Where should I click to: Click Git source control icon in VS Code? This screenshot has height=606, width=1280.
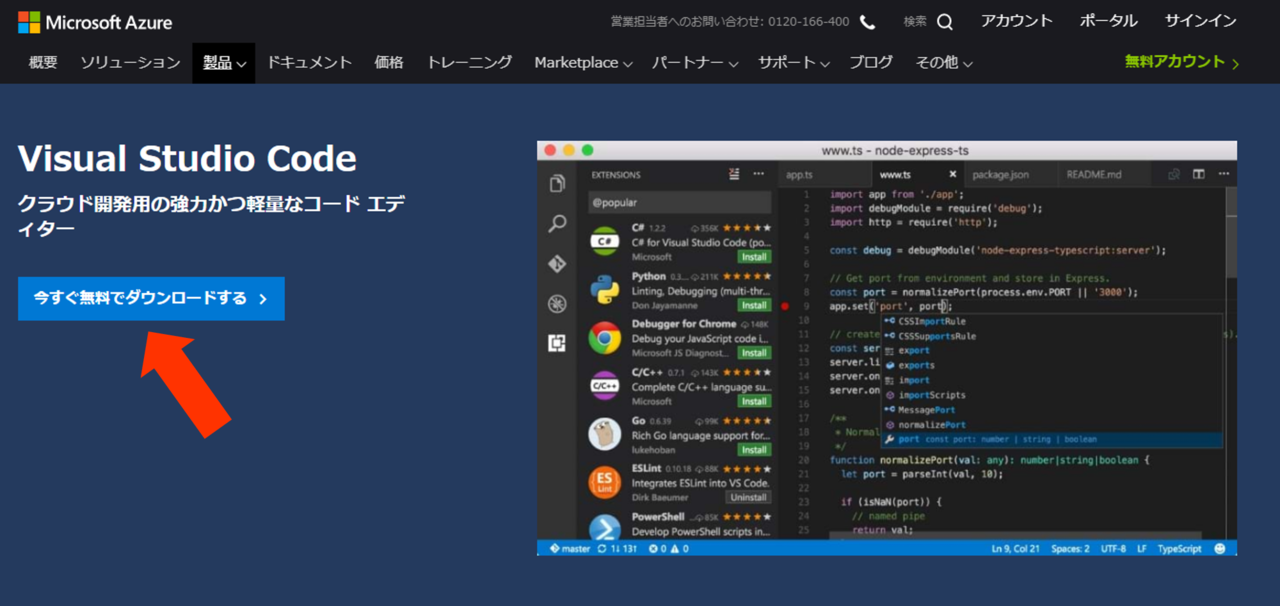(x=557, y=264)
